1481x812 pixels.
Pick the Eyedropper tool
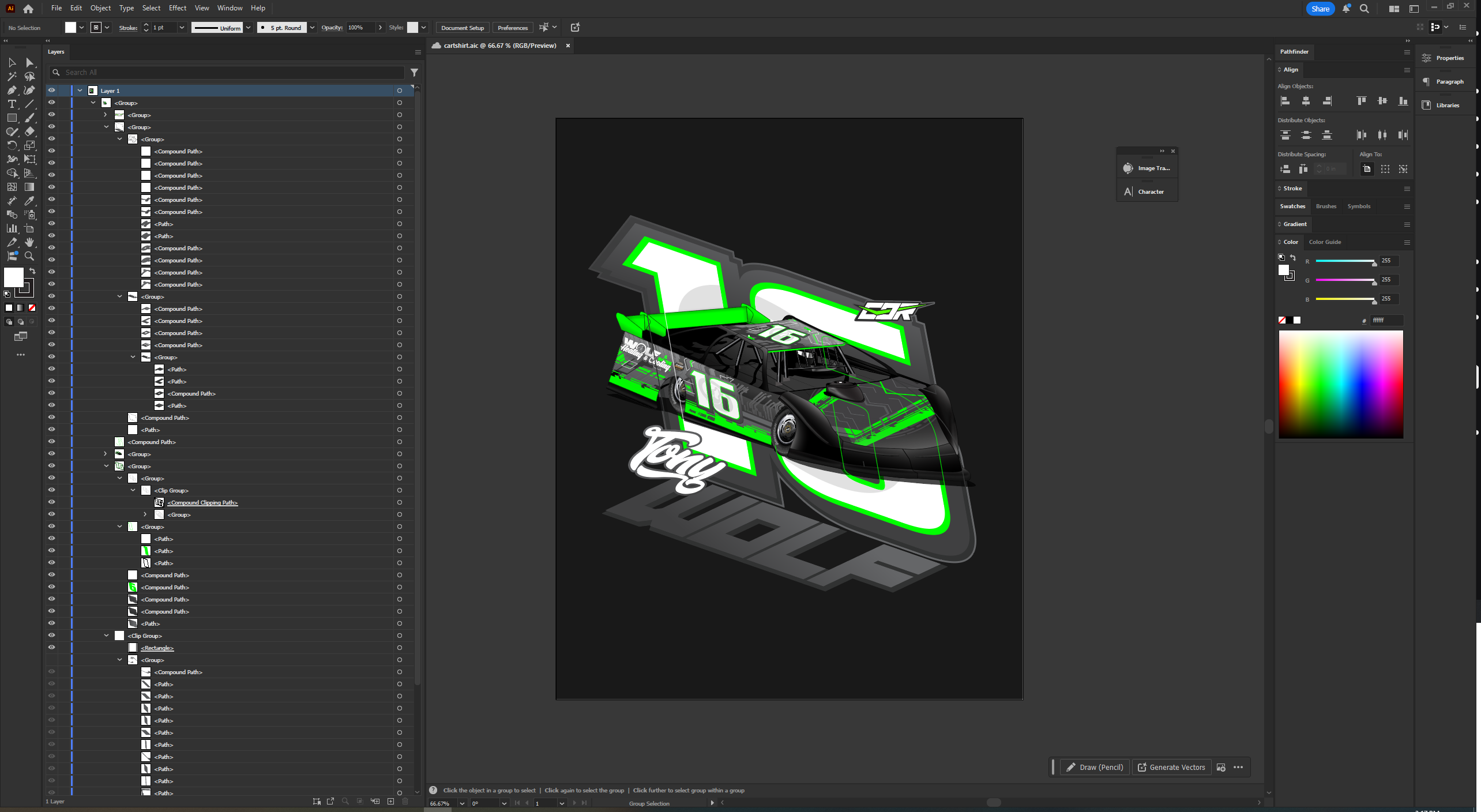click(x=29, y=201)
